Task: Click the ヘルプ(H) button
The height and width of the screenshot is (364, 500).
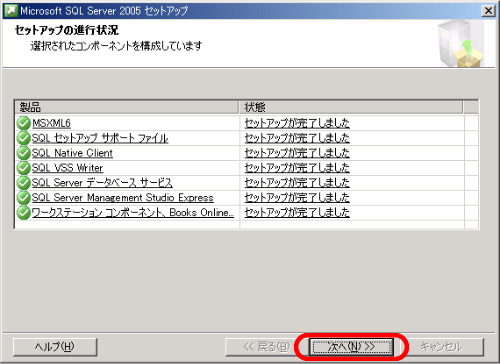Action: (55, 347)
